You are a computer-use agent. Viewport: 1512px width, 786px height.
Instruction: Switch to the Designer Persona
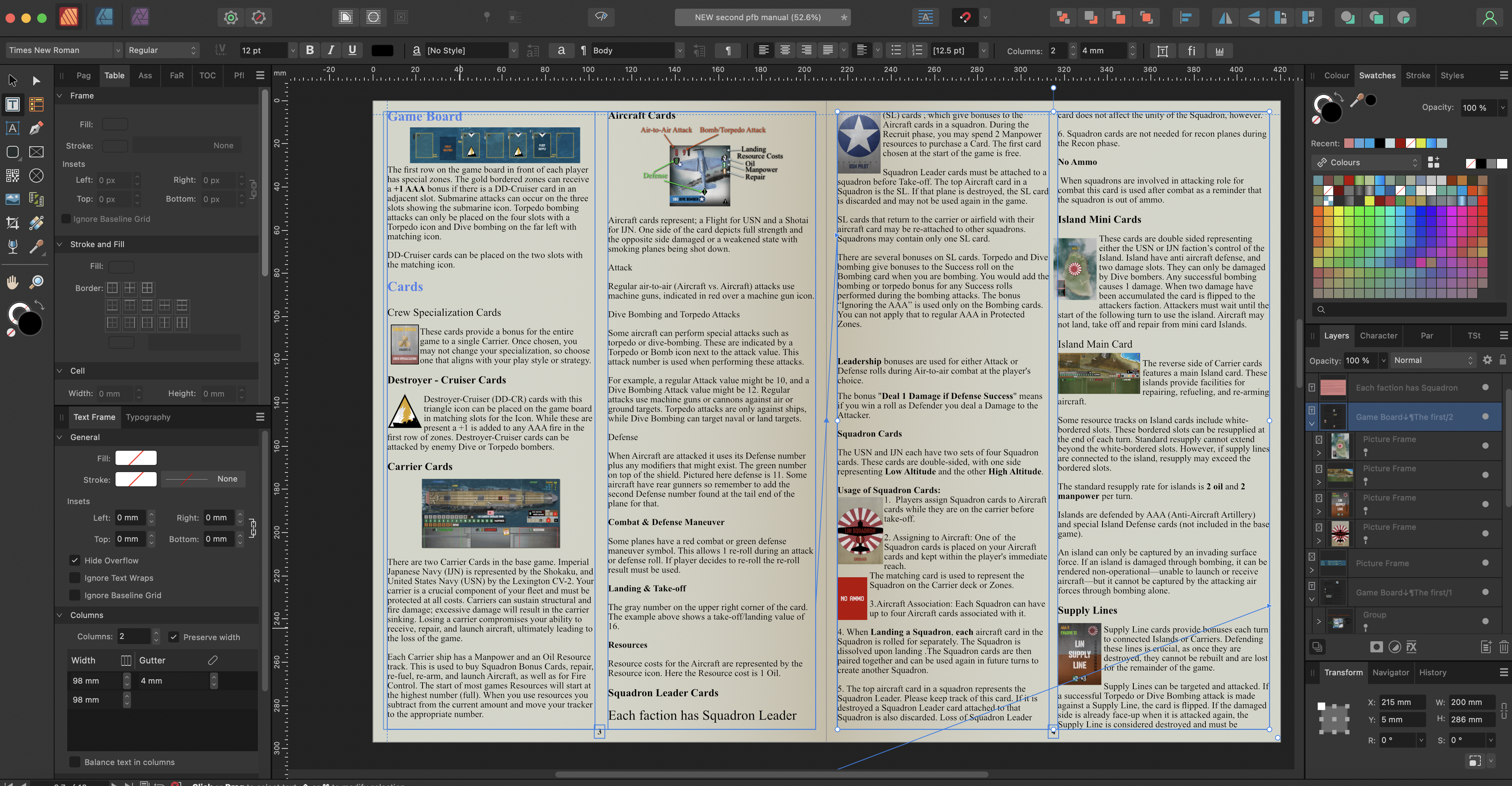104,17
